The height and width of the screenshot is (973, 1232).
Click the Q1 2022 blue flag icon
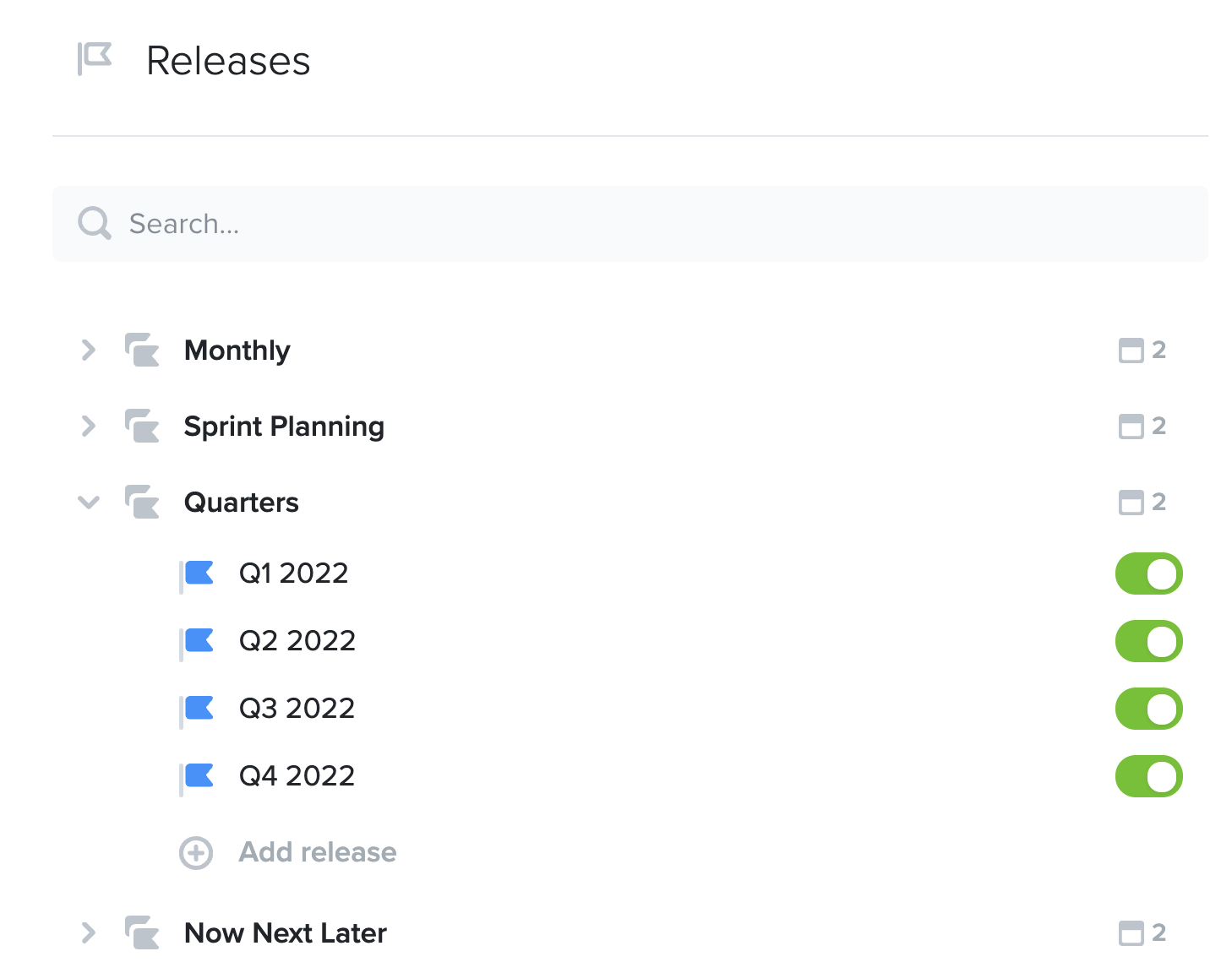tap(197, 575)
